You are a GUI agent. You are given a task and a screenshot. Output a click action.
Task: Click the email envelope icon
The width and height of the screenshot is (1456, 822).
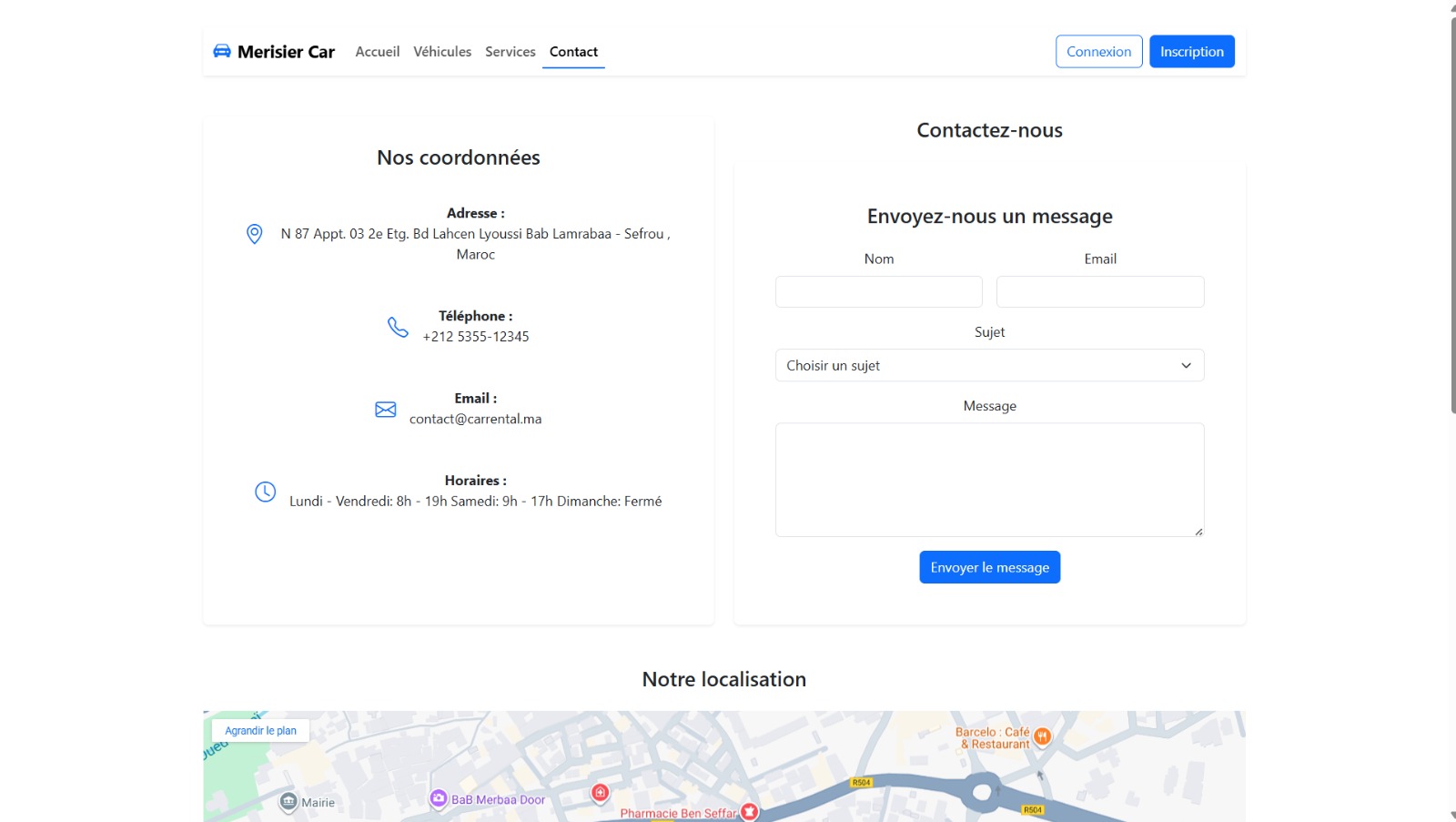click(386, 410)
